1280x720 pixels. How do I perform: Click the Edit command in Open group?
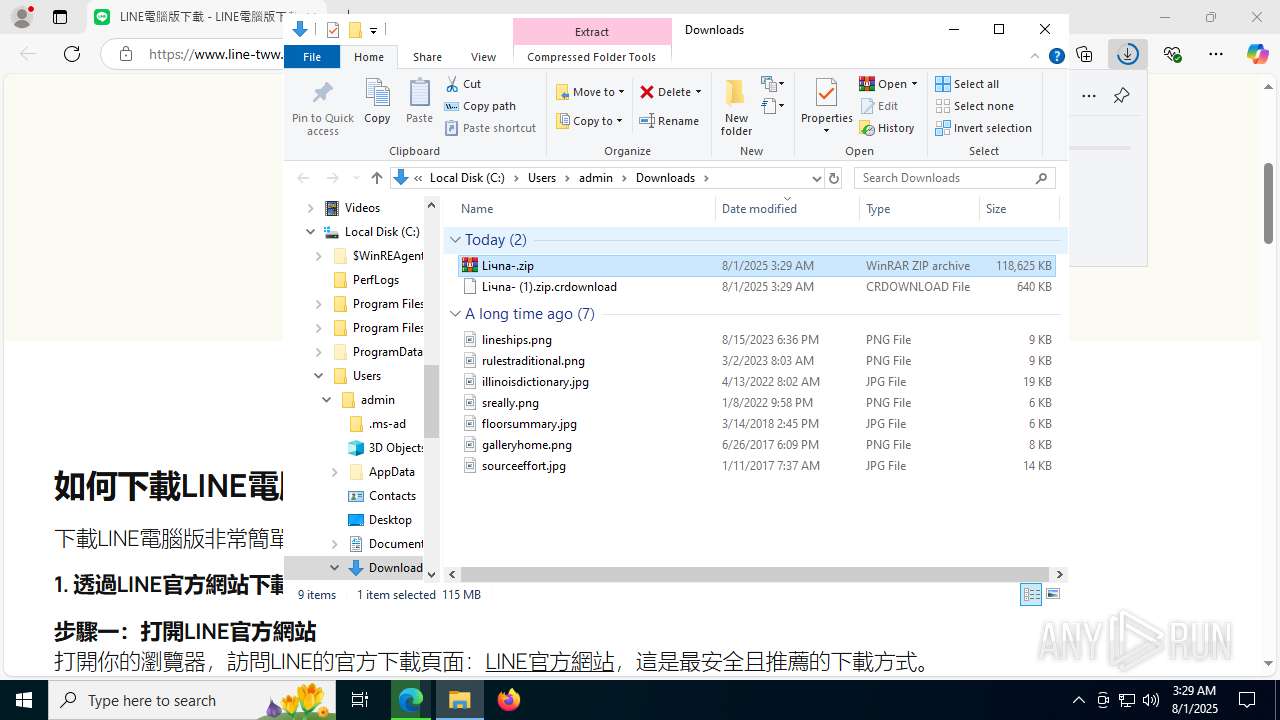pyautogui.click(x=879, y=106)
